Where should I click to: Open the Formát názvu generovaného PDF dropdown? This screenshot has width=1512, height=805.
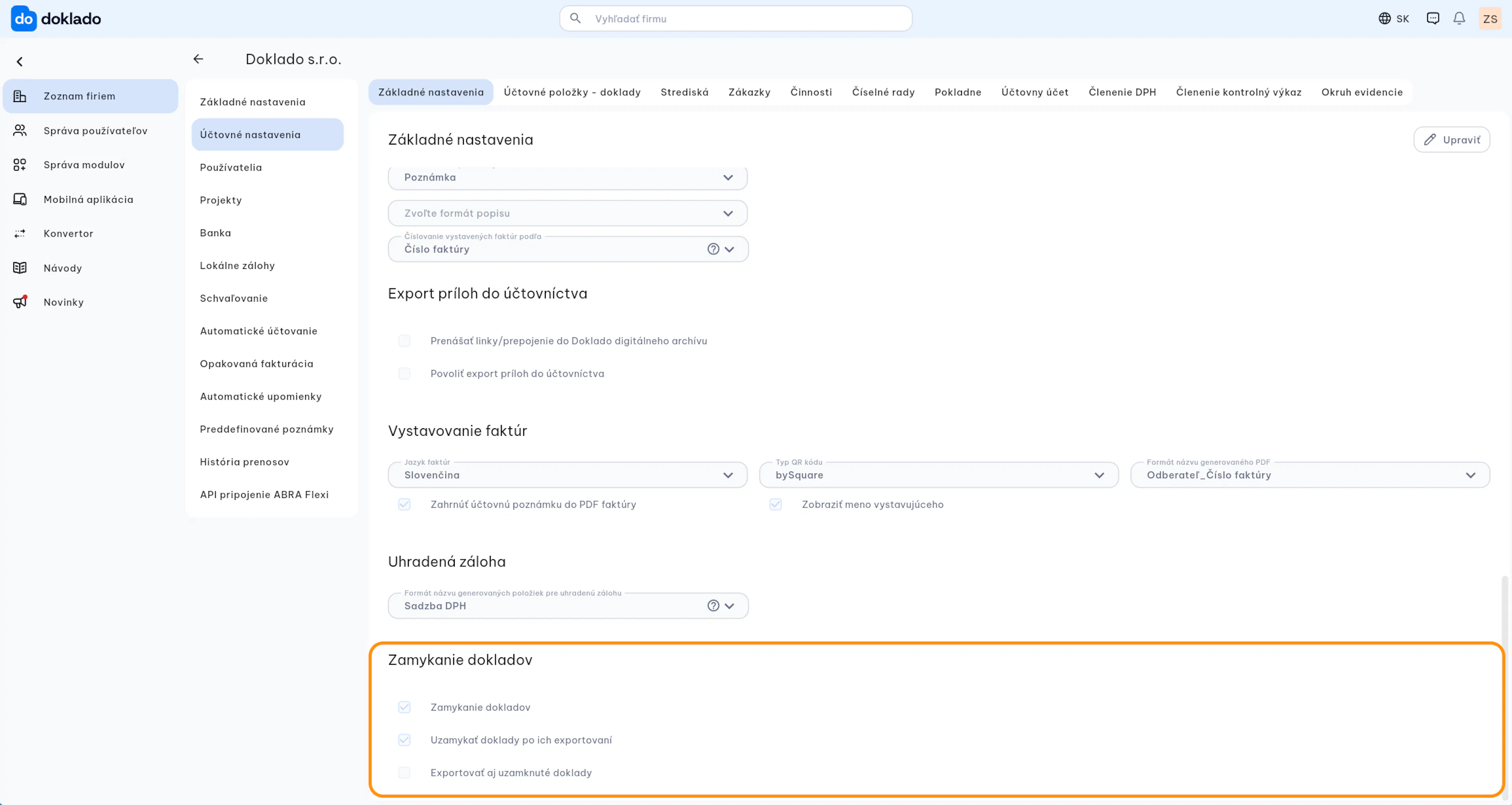pos(1310,475)
